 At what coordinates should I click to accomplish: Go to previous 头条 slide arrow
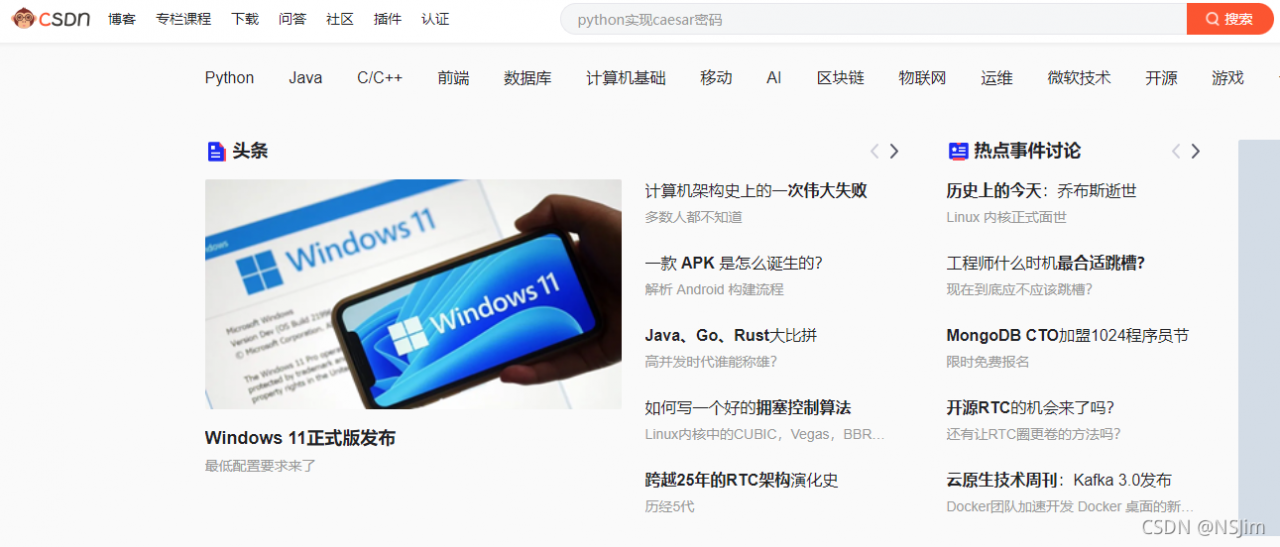[874, 151]
